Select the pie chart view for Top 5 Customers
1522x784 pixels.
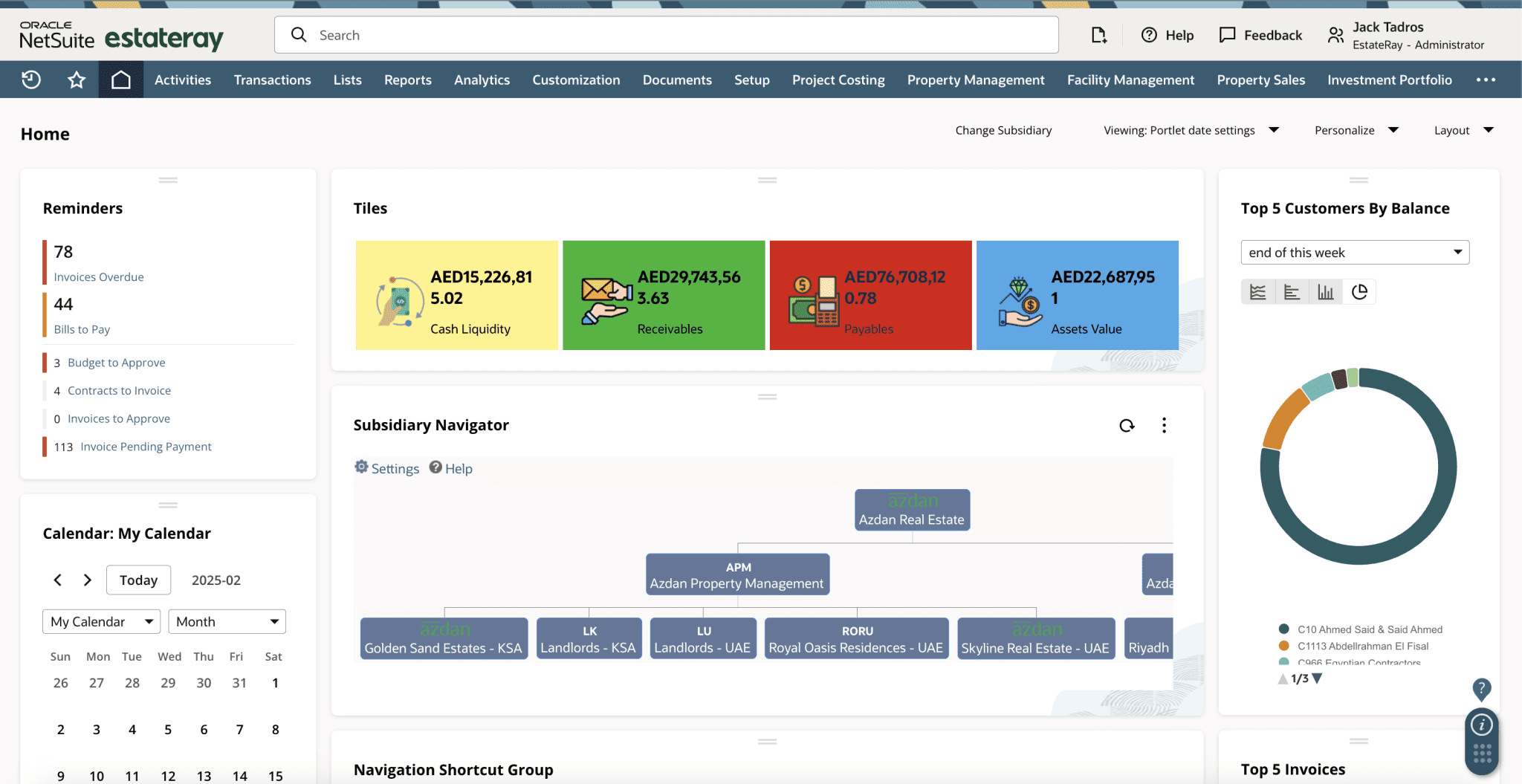[1360, 291]
